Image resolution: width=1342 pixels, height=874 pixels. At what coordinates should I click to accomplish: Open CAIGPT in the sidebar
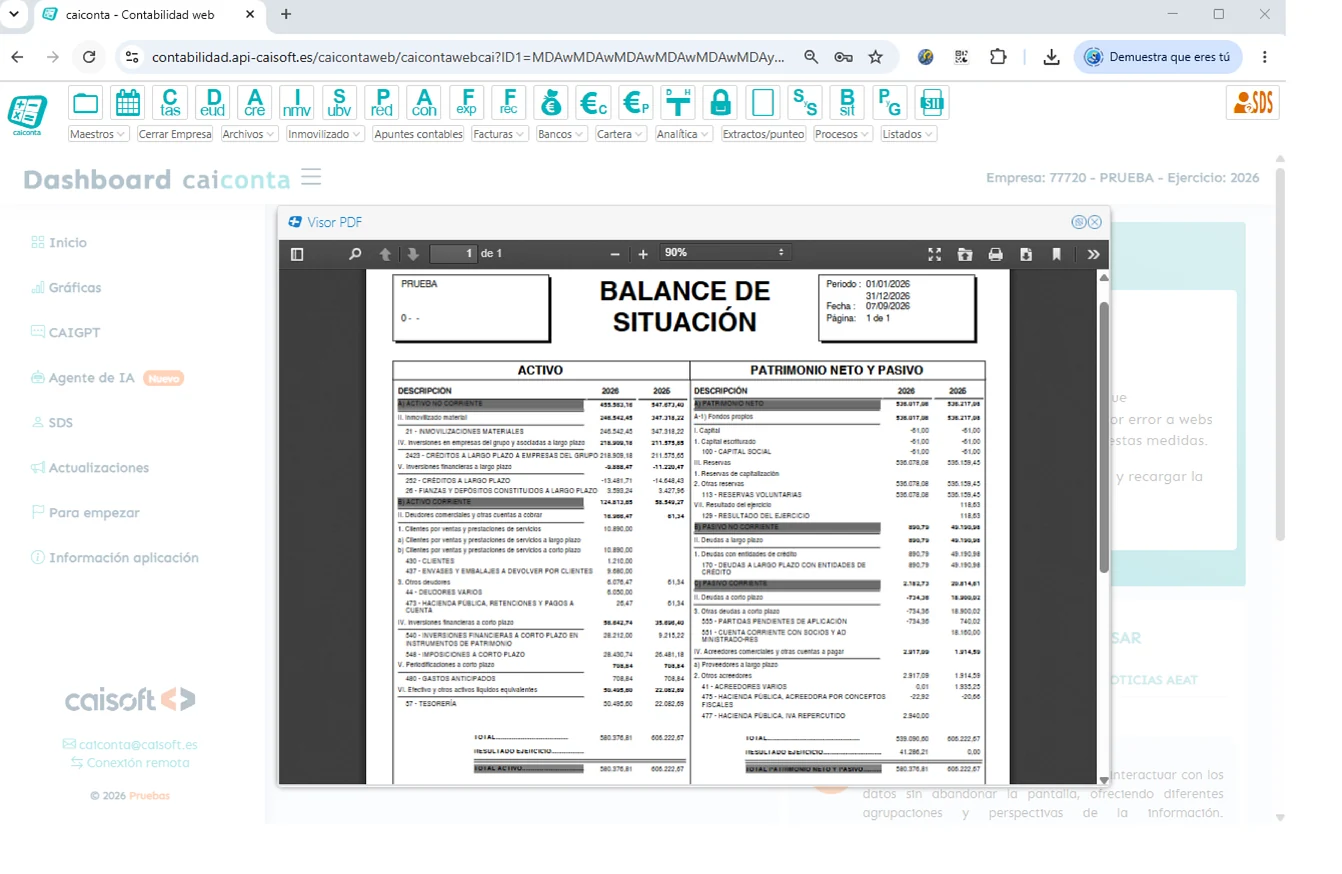pyautogui.click(x=65, y=332)
